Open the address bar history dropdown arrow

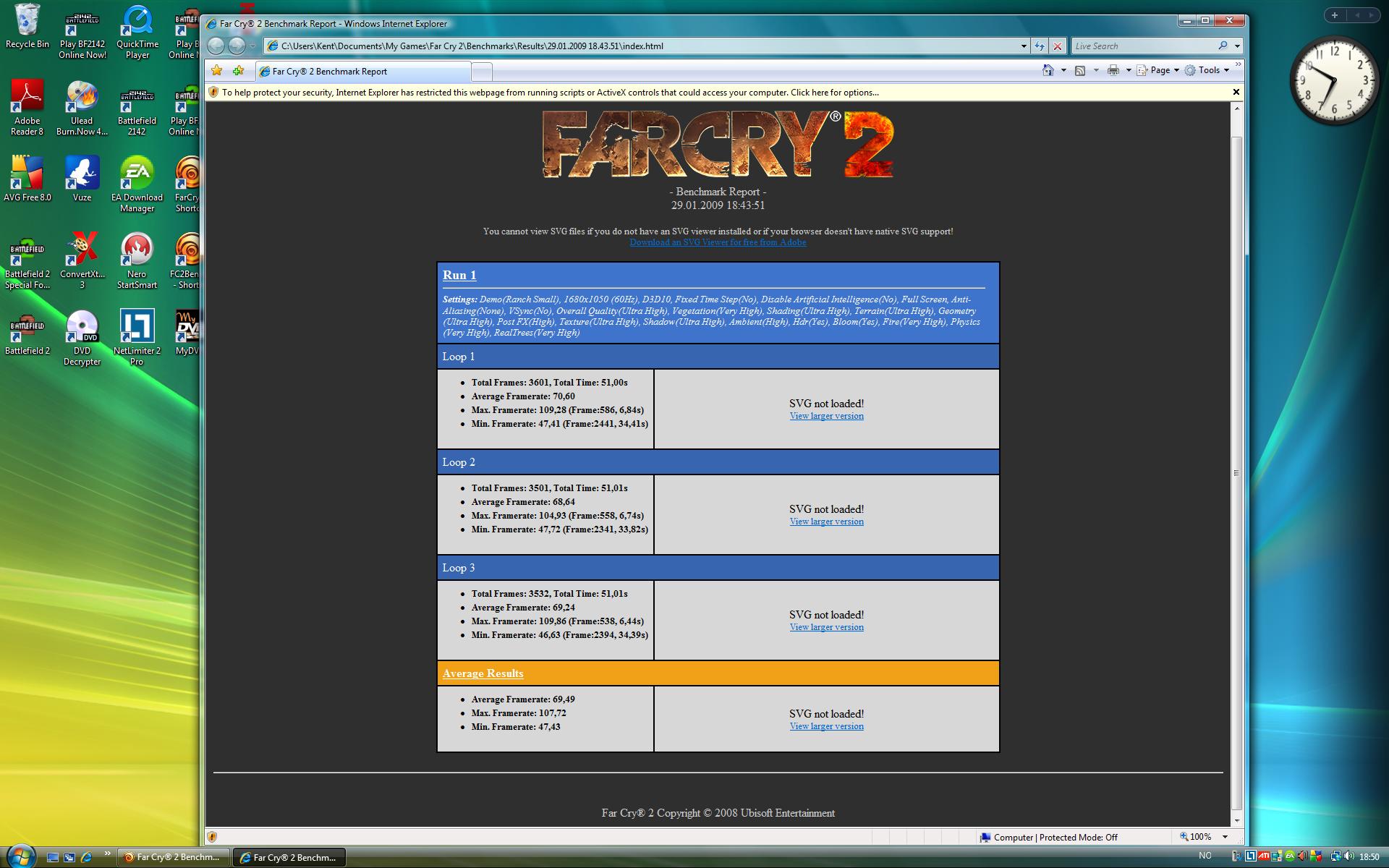point(1024,46)
